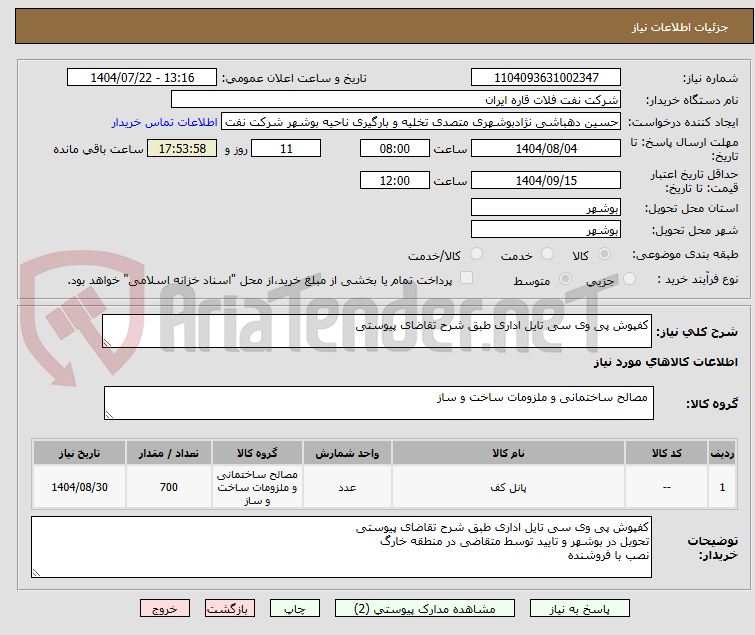Select the 'متوسط' purchase type radio
The width and height of the screenshot is (755, 635).
(x=565, y=279)
